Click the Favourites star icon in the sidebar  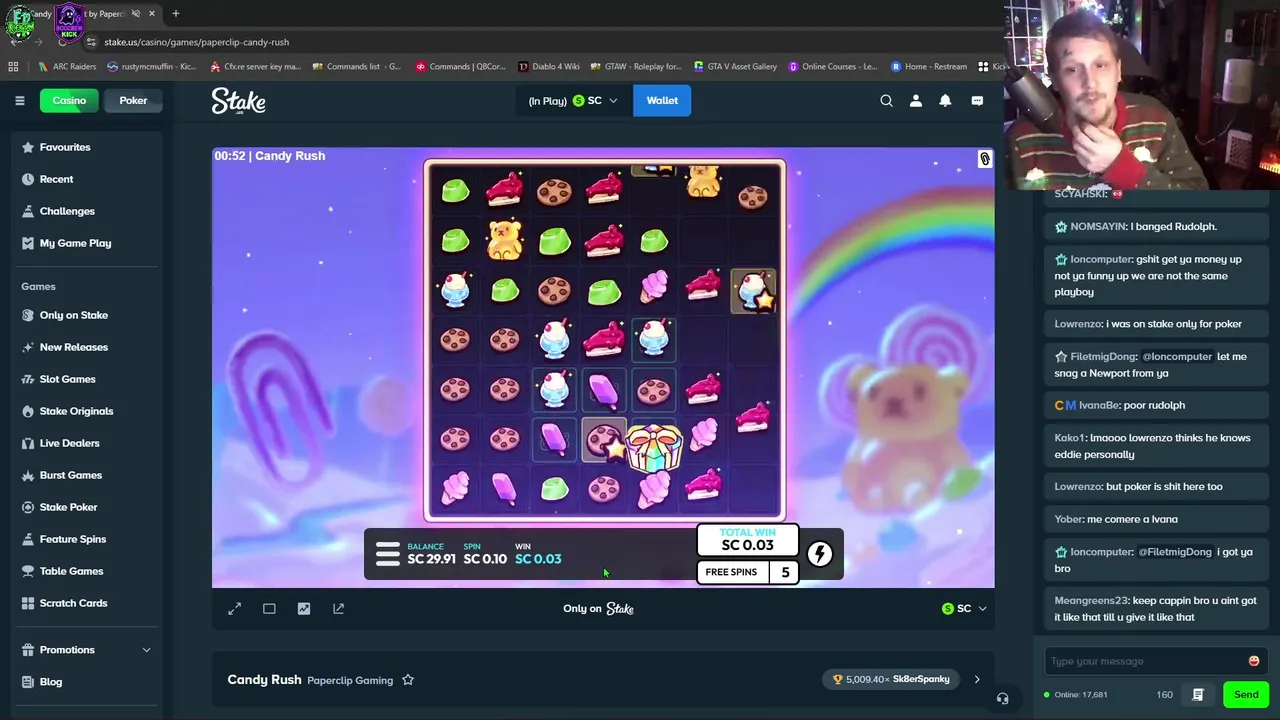click(x=28, y=147)
